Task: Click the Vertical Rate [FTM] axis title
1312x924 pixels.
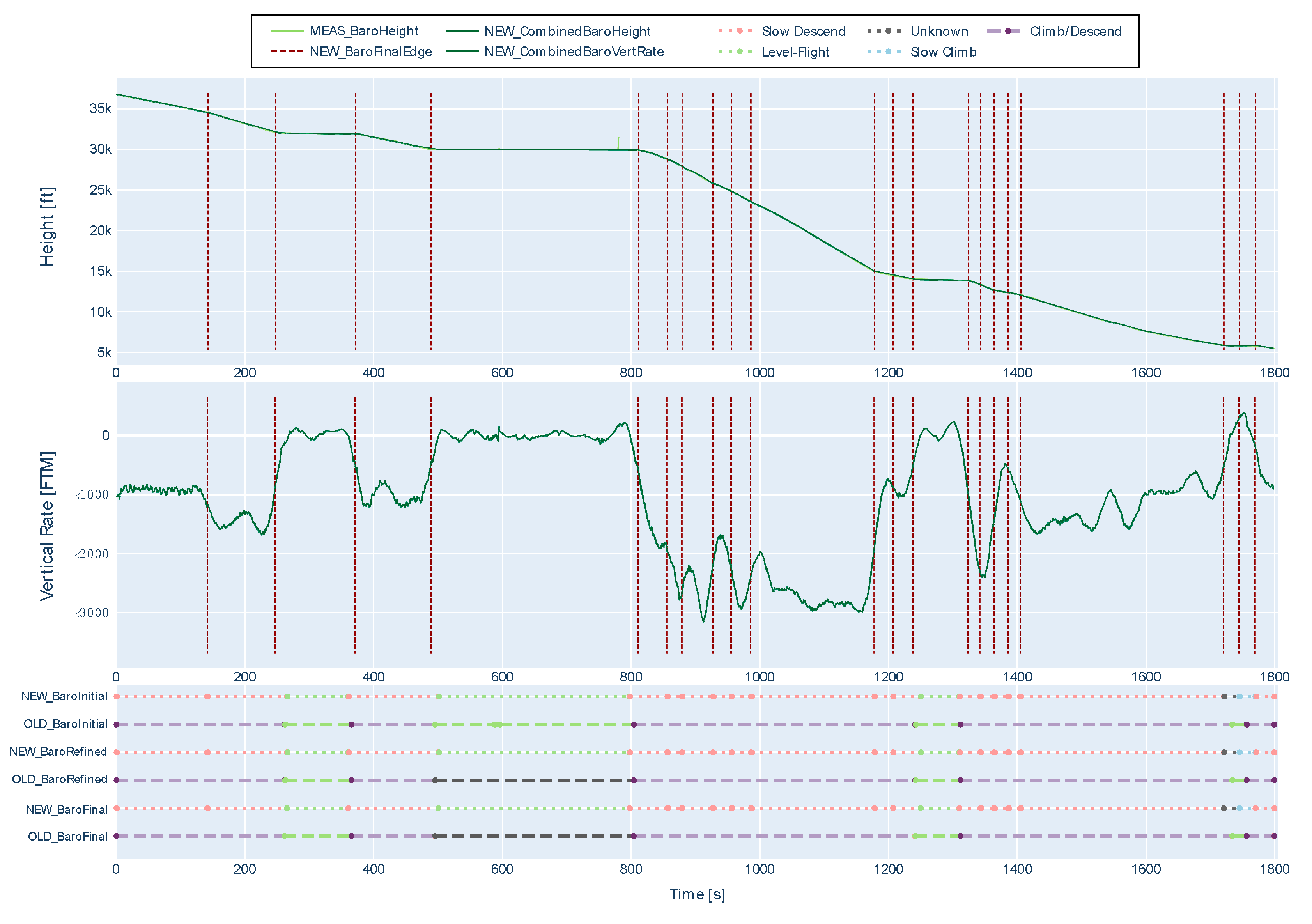Action: click(47, 526)
